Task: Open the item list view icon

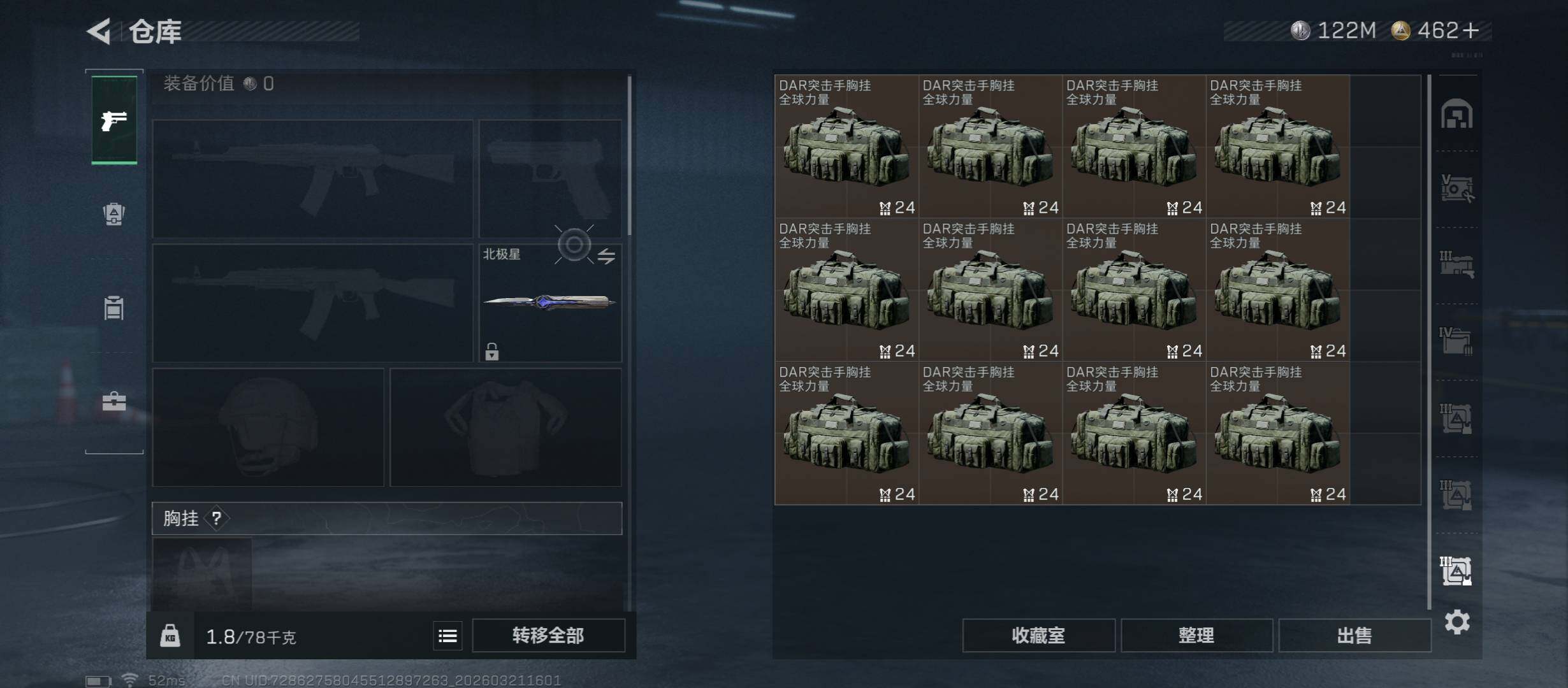Action: pyautogui.click(x=447, y=636)
